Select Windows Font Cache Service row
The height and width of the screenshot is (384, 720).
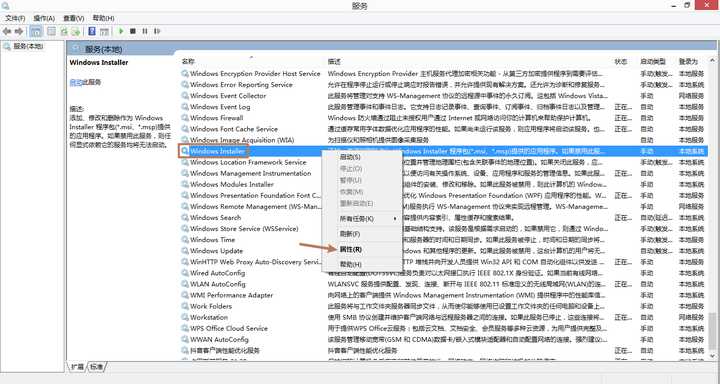[x=444, y=129]
